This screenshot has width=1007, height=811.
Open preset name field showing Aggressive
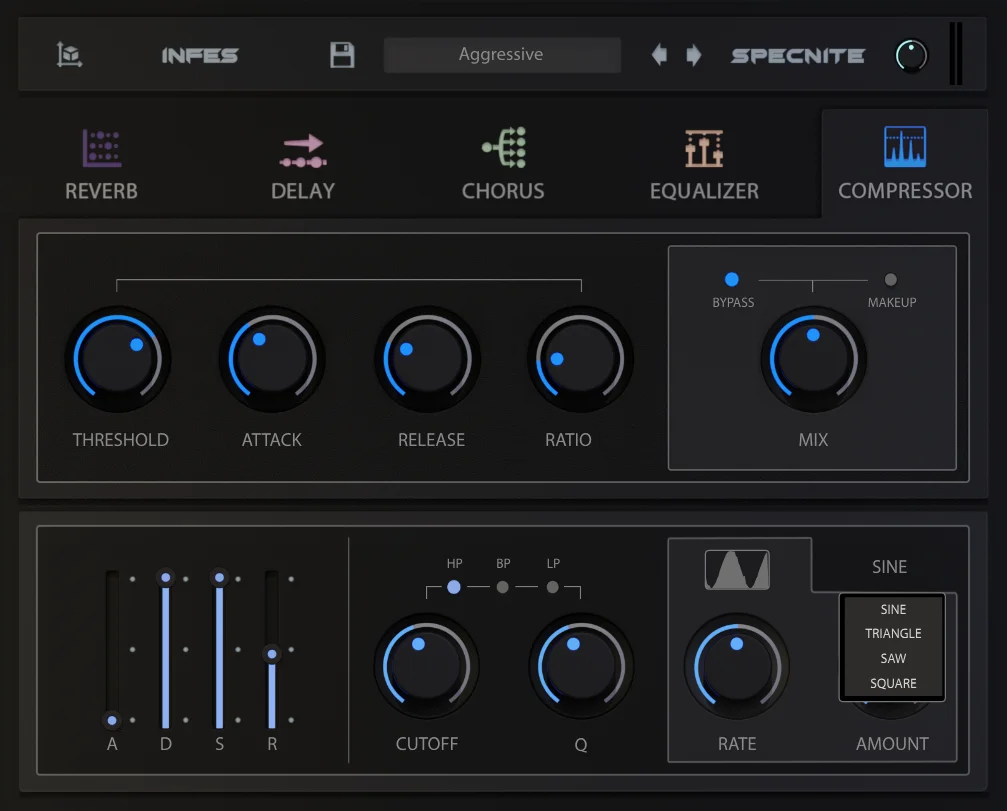pos(502,55)
